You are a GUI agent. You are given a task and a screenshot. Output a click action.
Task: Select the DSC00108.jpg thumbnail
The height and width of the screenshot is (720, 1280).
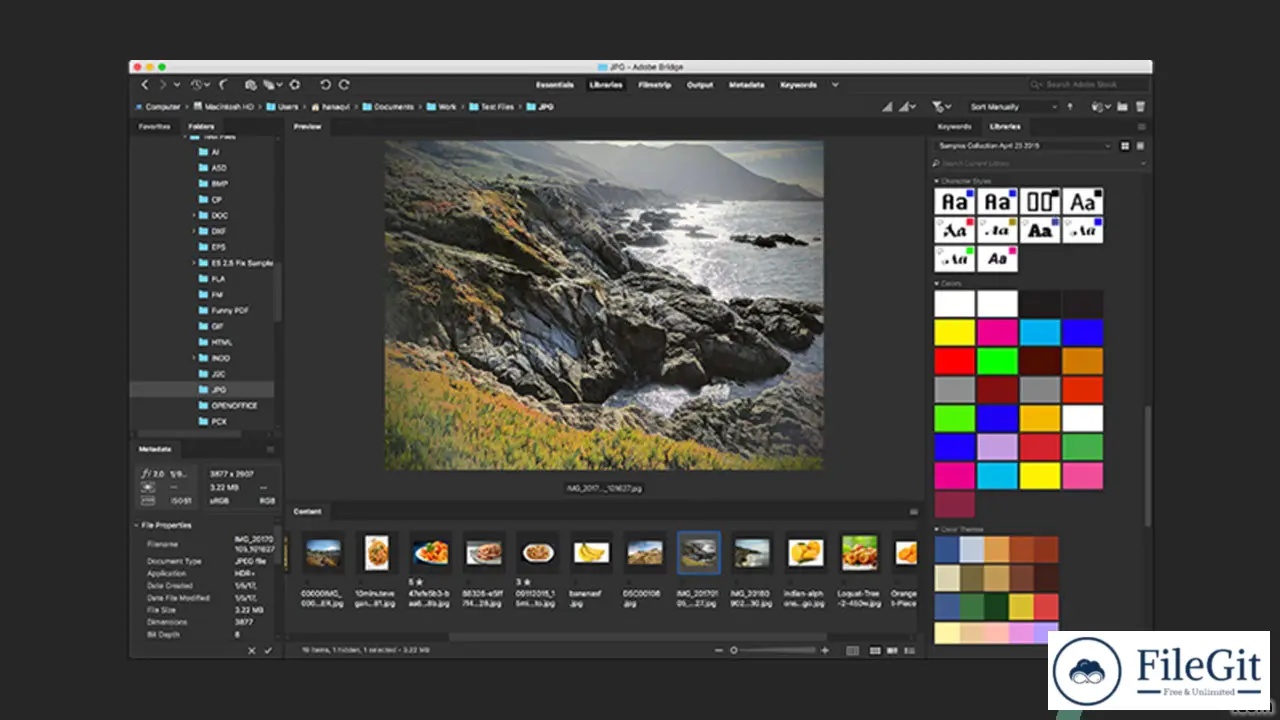pos(645,552)
